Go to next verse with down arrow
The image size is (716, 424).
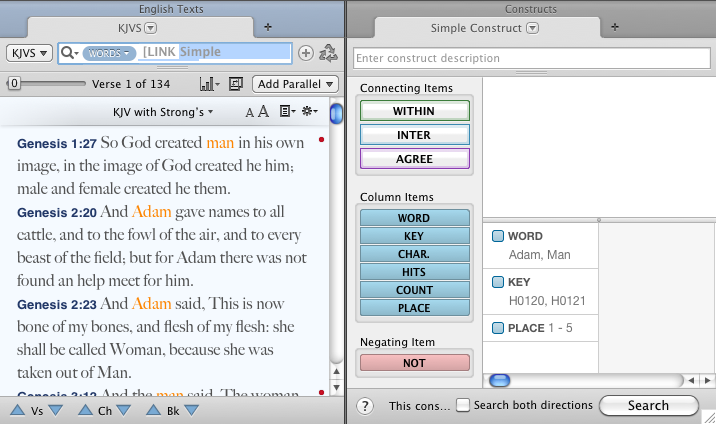pyautogui.click(x=55, y=410)
